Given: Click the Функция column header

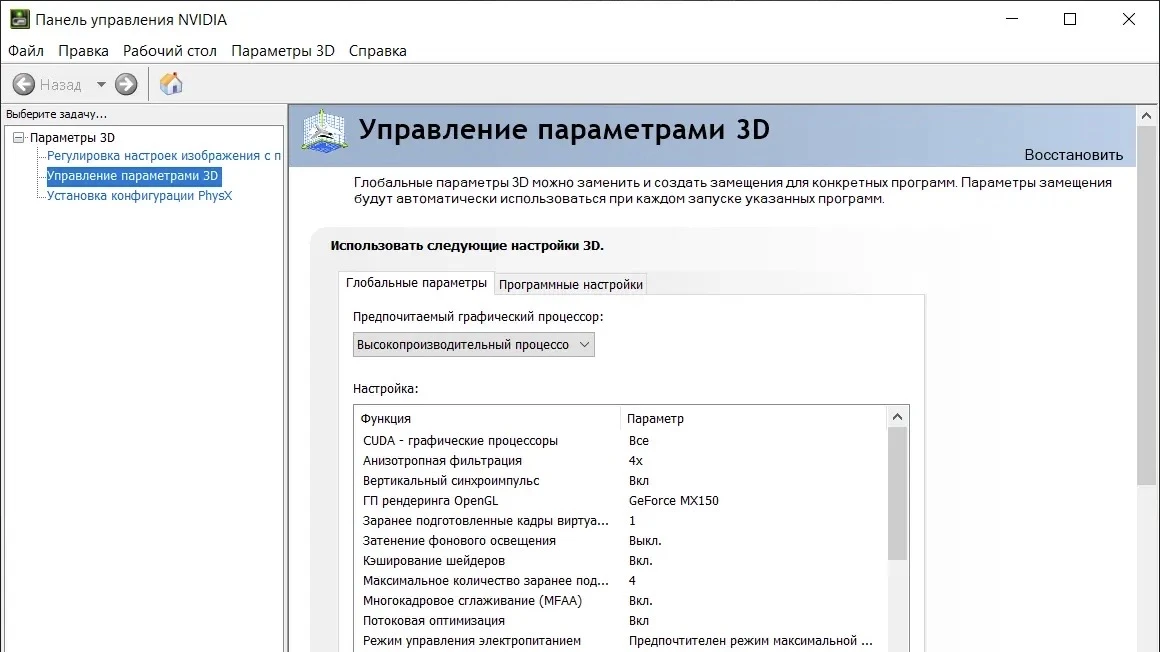Looking at the screenshot, I should (x=487, y=418).
